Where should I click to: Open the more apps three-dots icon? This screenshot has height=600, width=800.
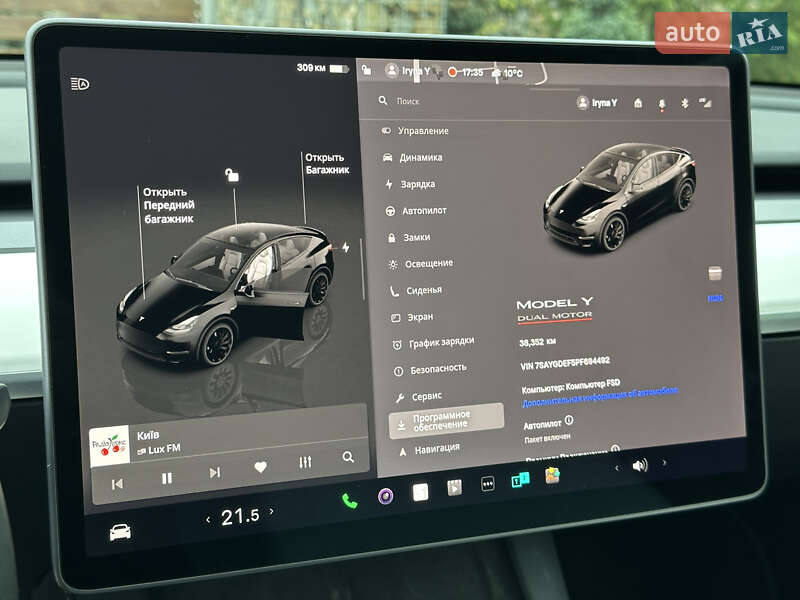click(487, 483)
